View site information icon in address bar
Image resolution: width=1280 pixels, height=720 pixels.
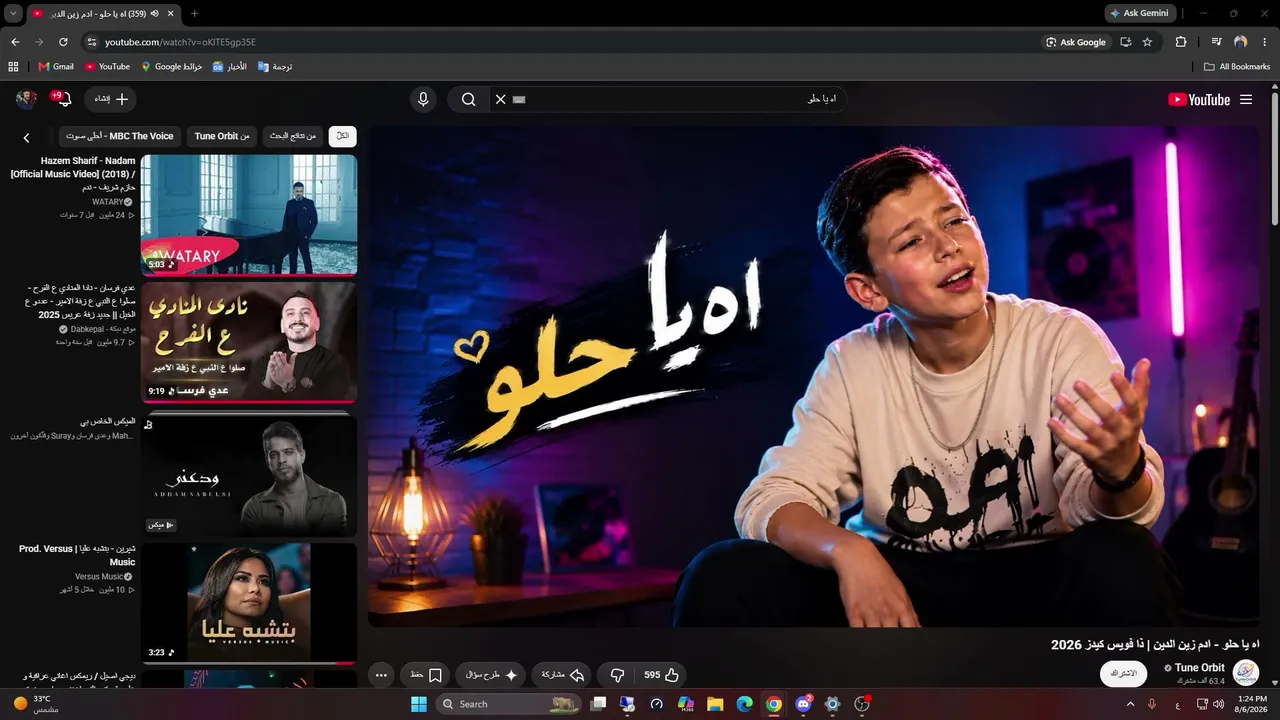coord(92,42)
